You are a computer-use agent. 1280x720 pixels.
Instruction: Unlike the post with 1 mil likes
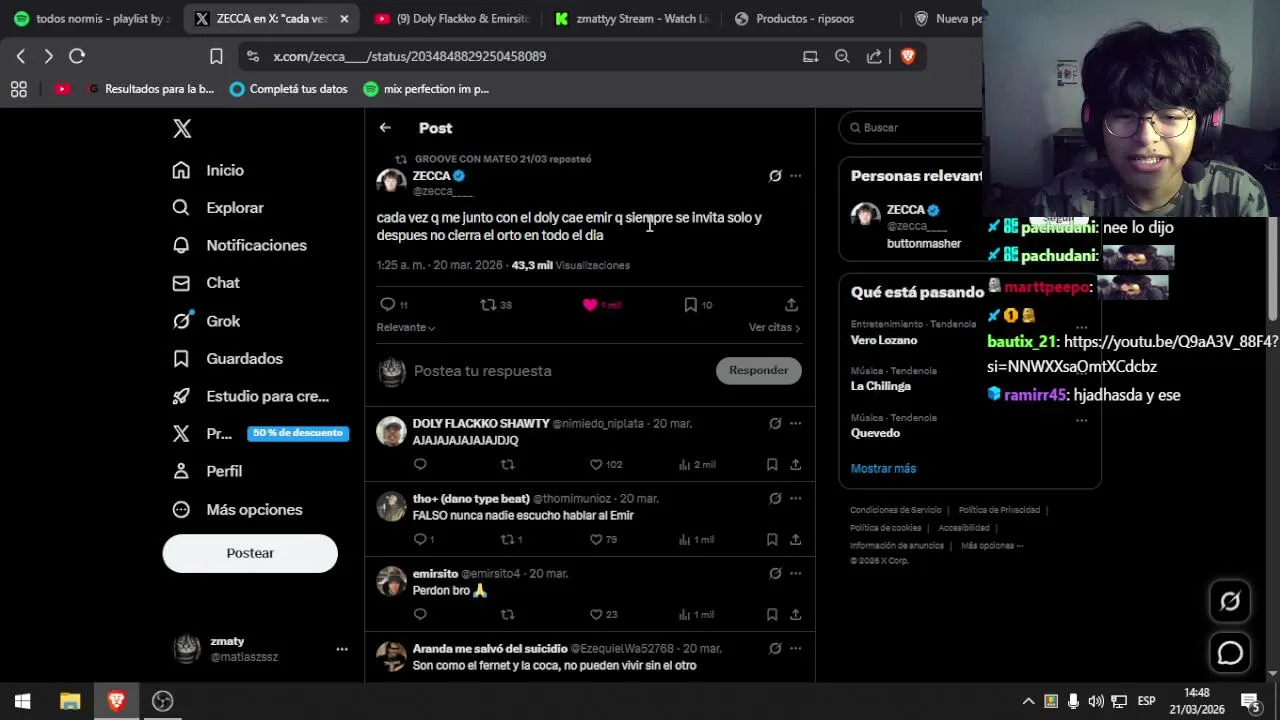click(x=590, y=305)
